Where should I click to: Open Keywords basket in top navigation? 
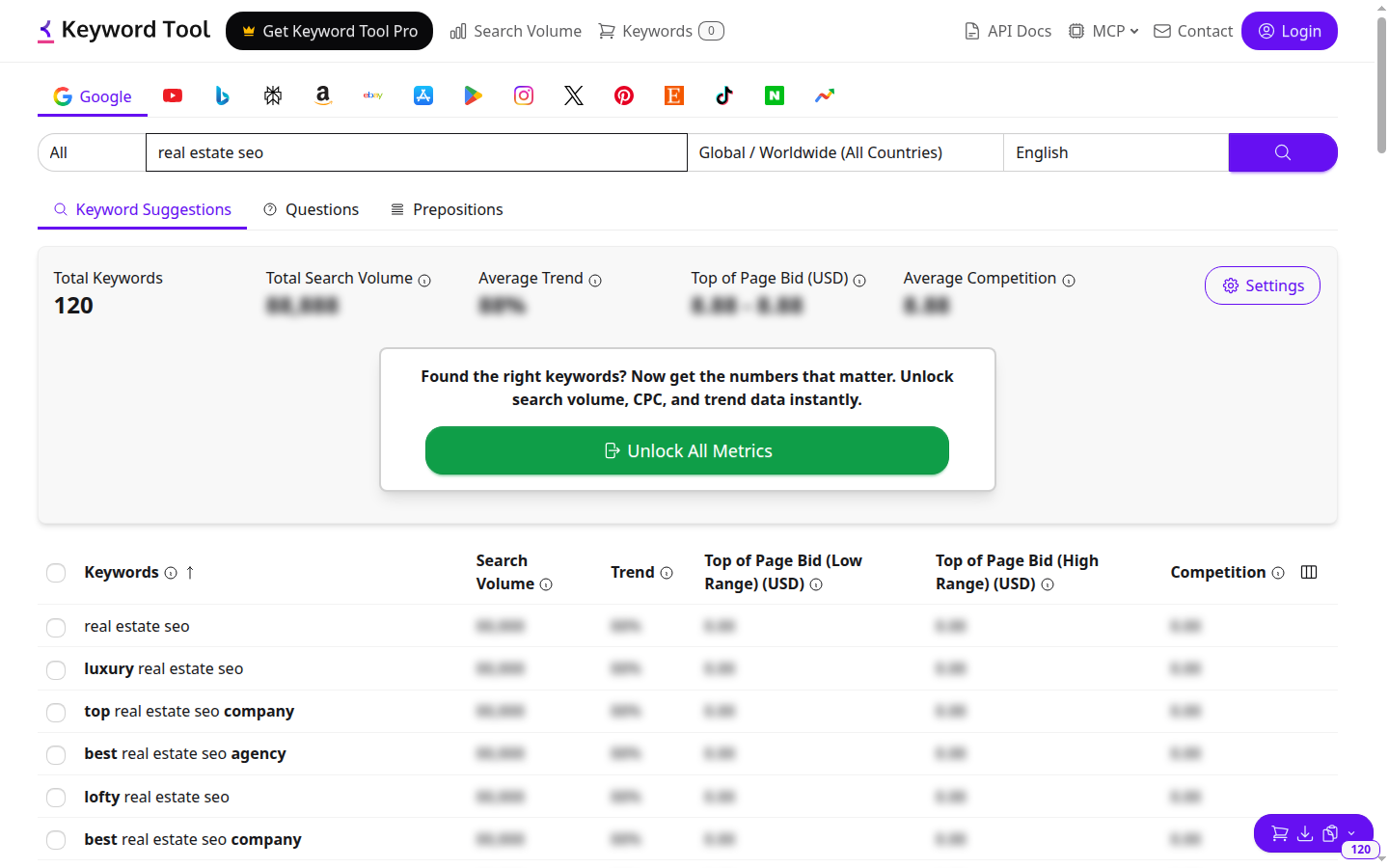point(661,31)
